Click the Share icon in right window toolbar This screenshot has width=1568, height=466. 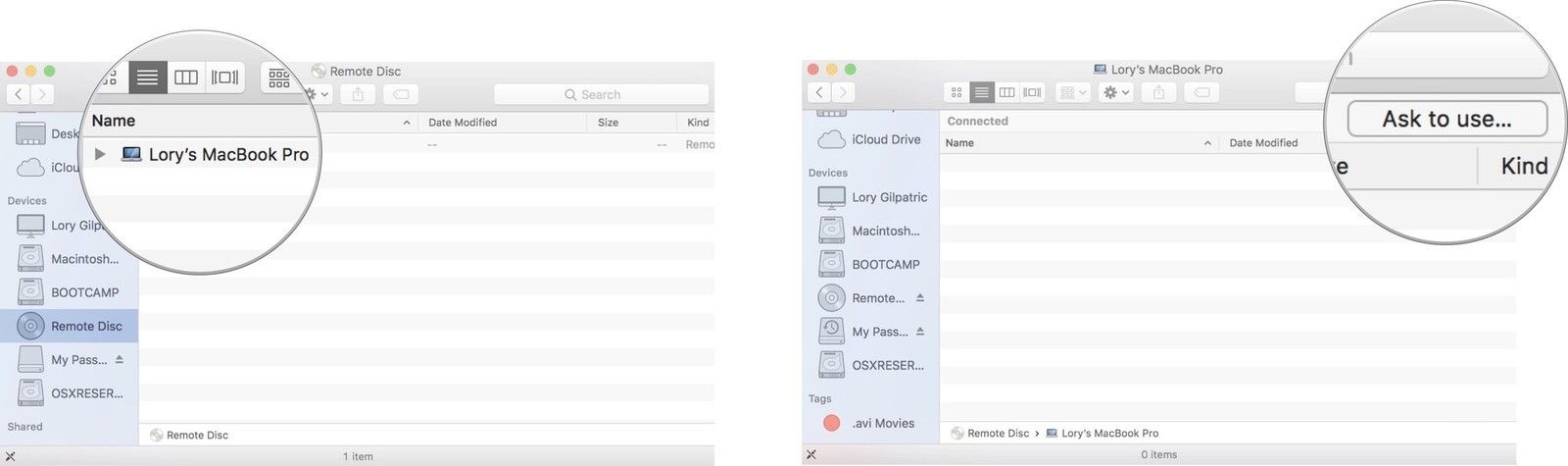pos(1158,92)
